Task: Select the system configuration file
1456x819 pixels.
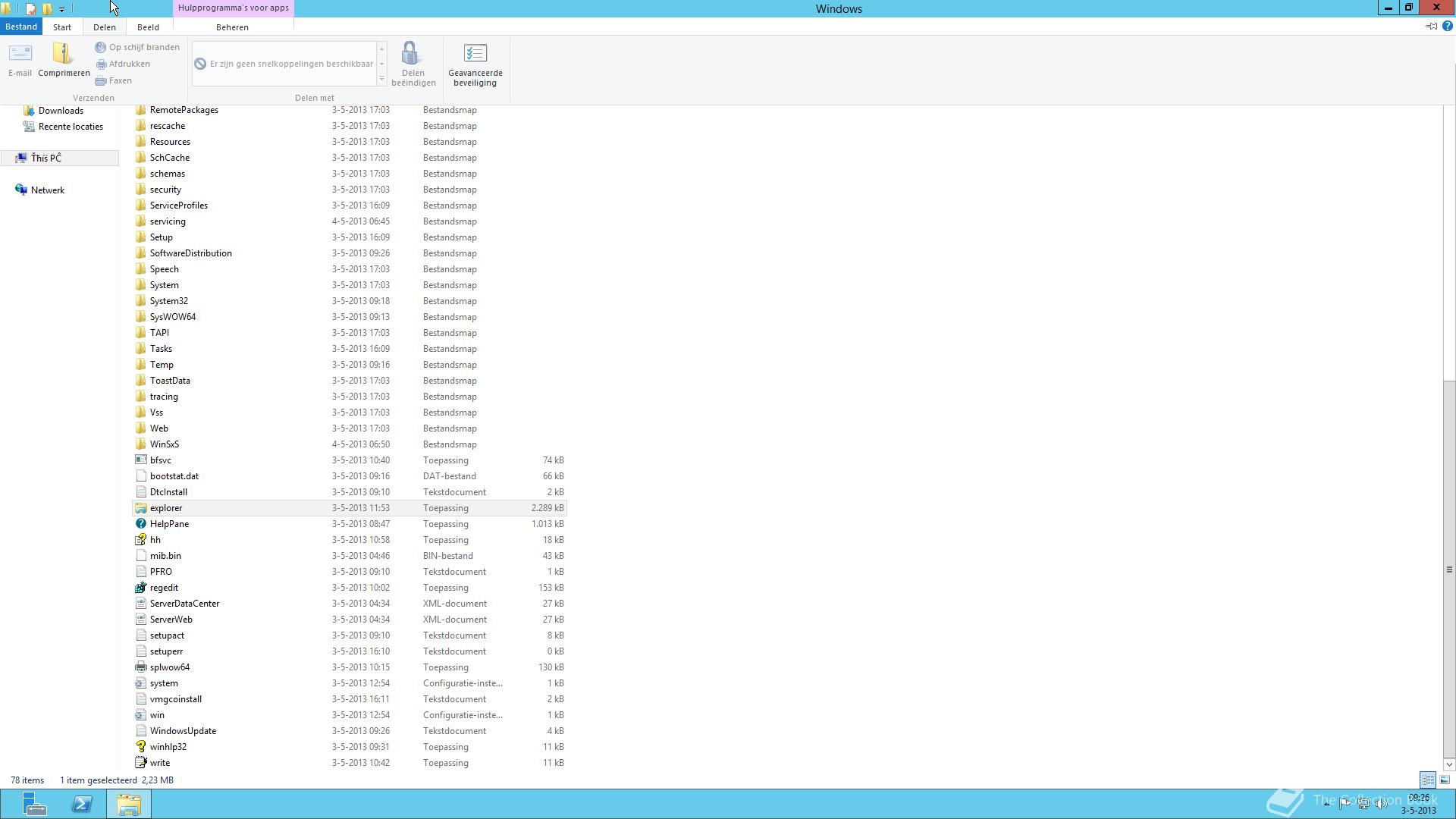Action: [x=350, y=683]
